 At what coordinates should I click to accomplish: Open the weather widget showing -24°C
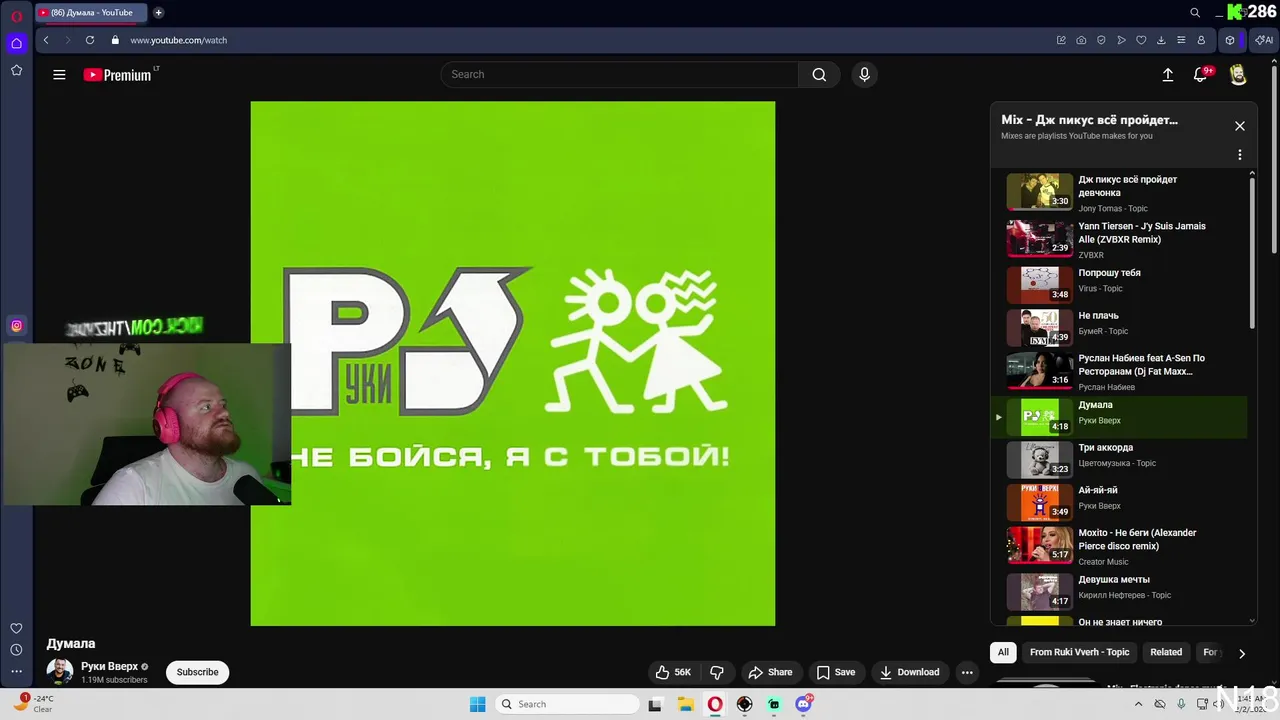(x=34, y=704)
